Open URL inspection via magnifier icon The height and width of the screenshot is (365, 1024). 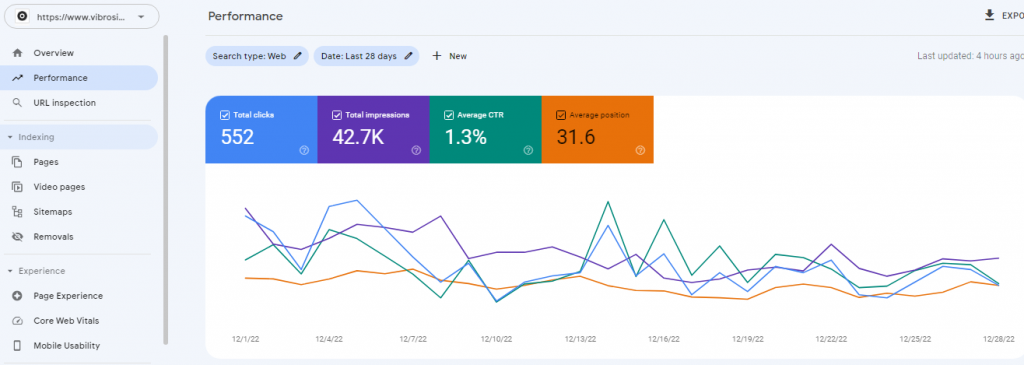[18, 103]
